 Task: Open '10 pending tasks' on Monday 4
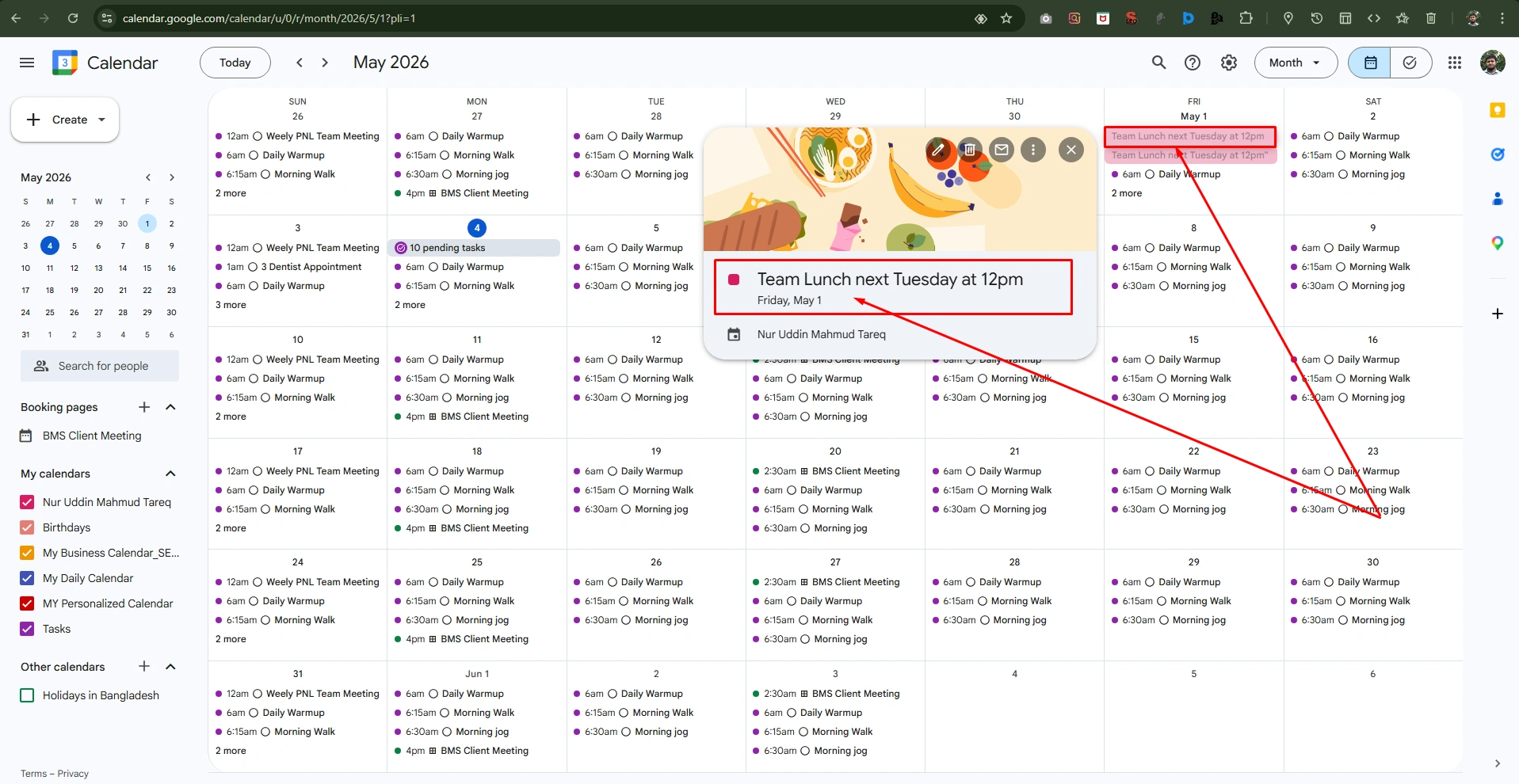(474, 248)
